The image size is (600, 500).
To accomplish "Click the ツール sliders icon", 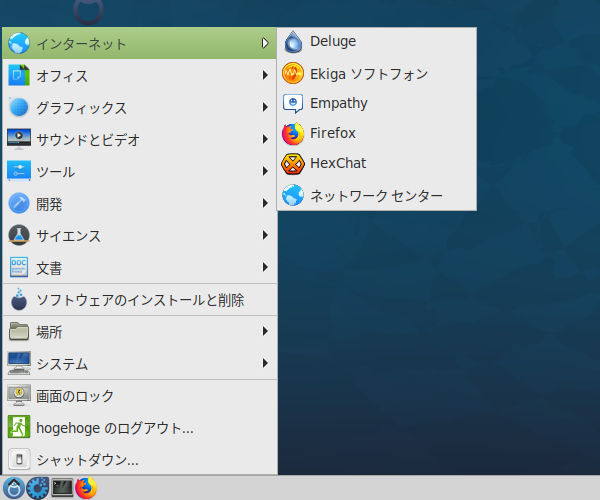I will [19, 171].
